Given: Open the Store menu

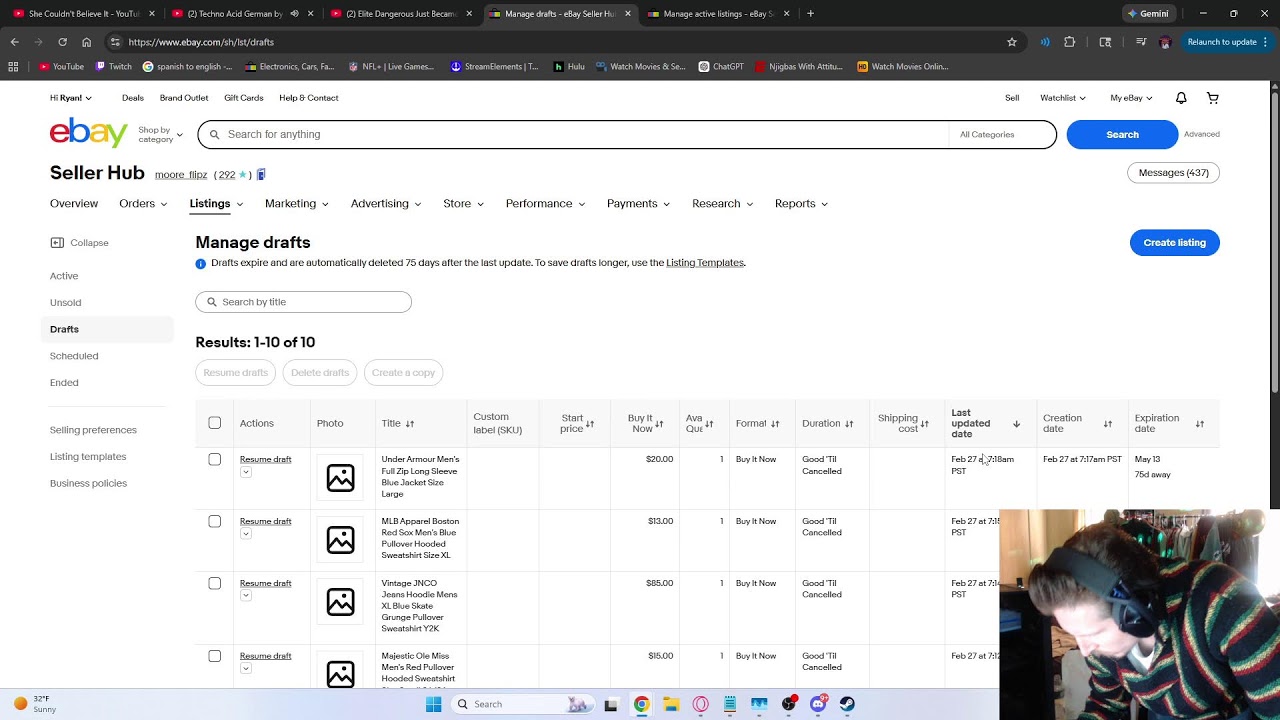Looking at the screenshot, I should pos(464,204).
